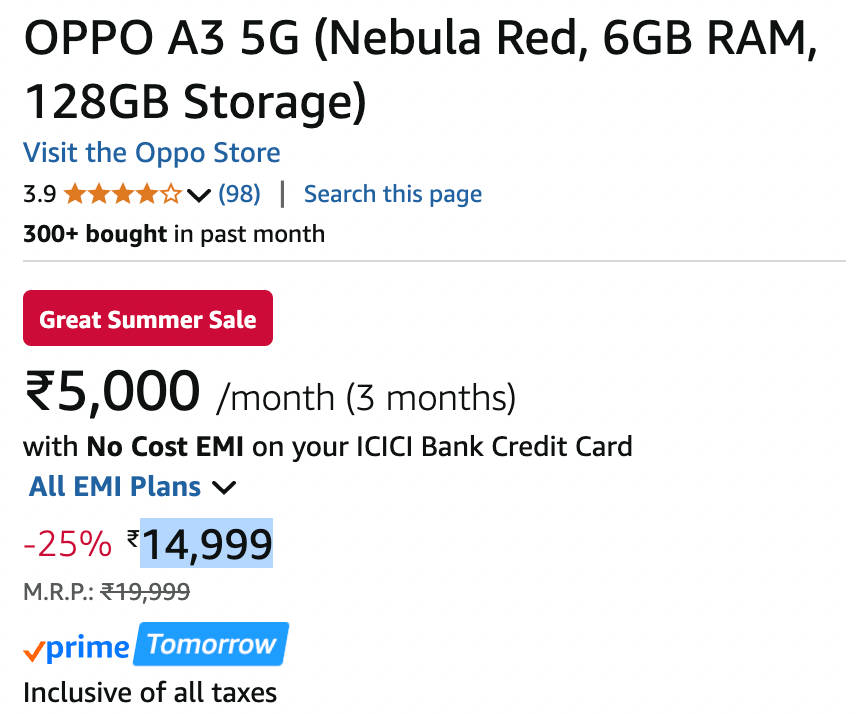Viewport: 856px width, 714px height.
Task: Click the Great Summer Sale badge
Action: point(147,319)
